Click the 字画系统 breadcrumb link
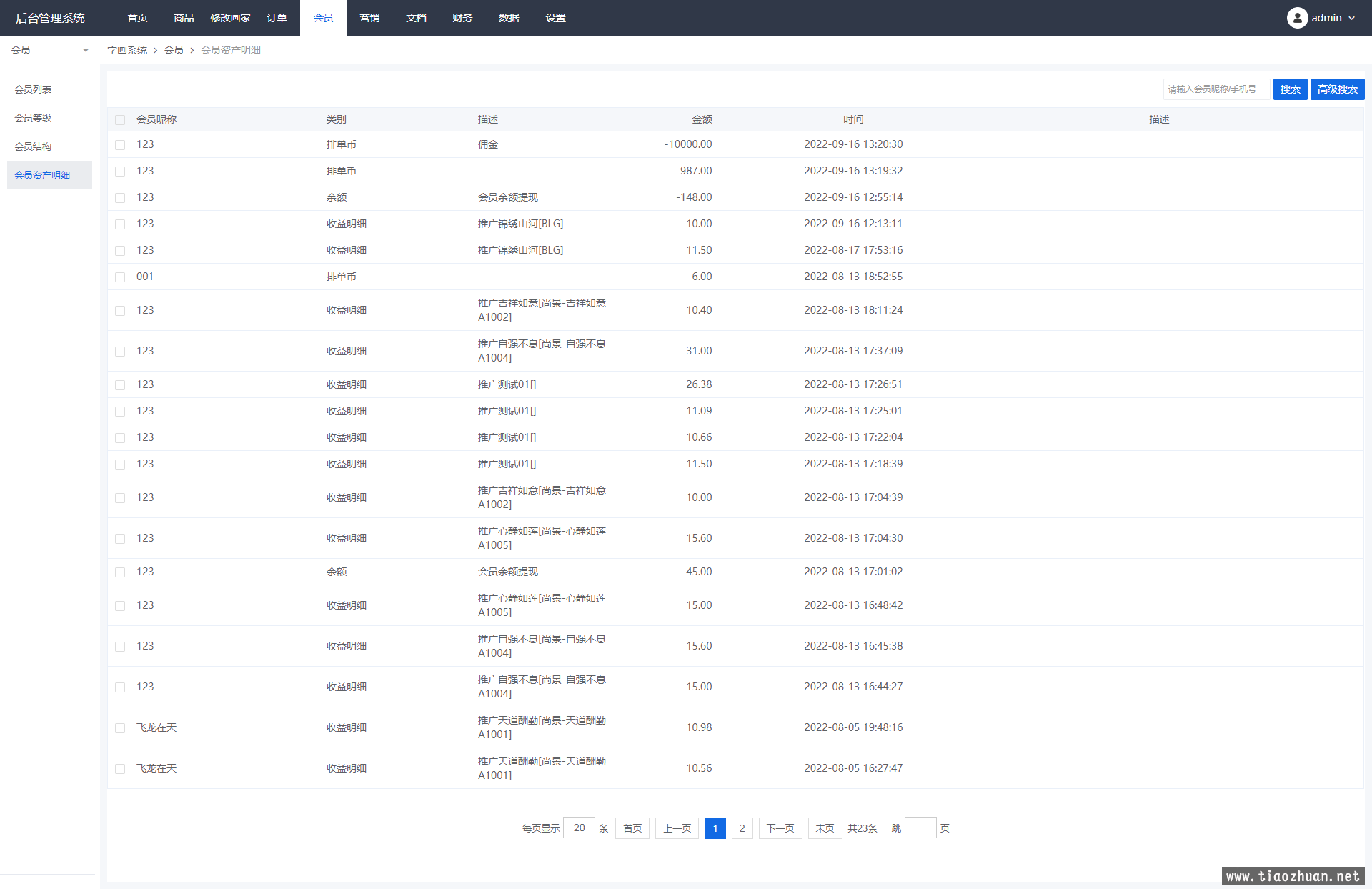 [127, 50]
